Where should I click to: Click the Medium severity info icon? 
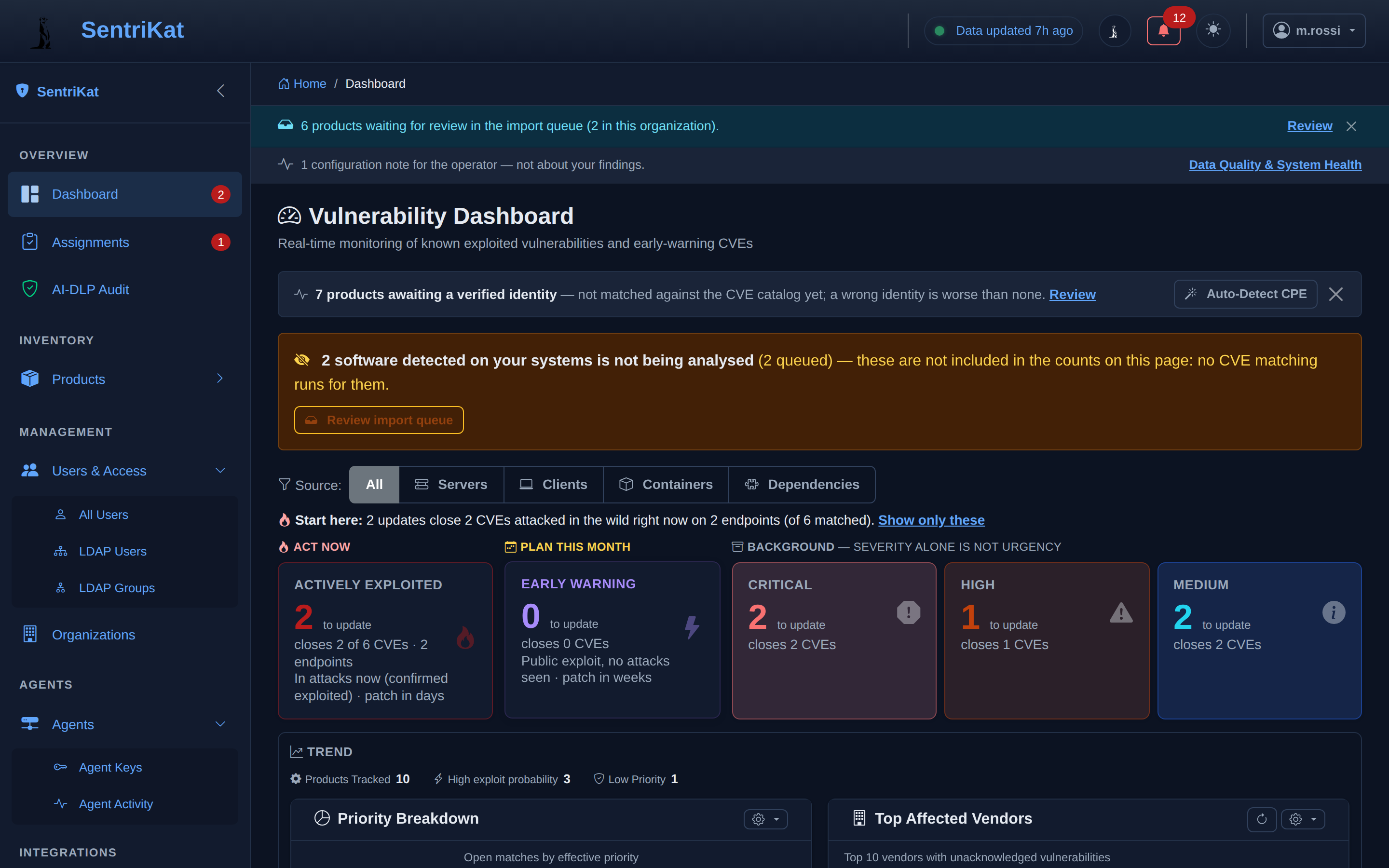coord(1334,612)
